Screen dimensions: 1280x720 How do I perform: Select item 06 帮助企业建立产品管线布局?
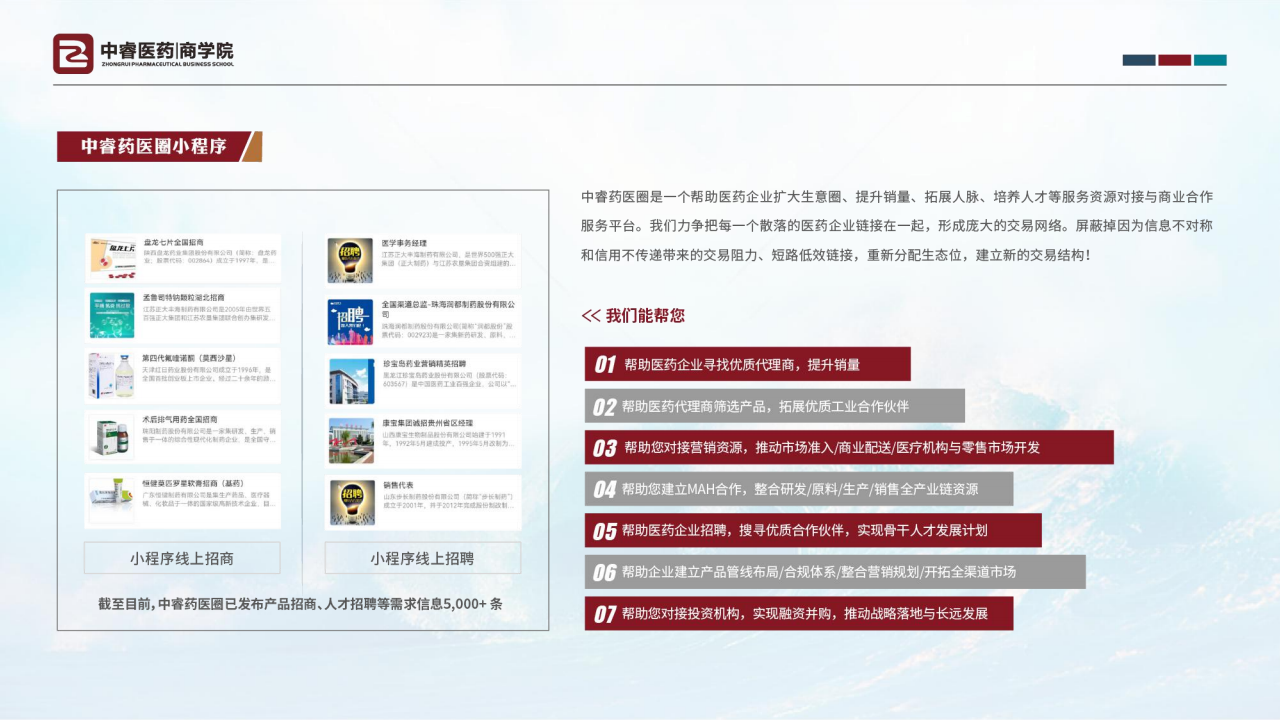coord(835,572)
